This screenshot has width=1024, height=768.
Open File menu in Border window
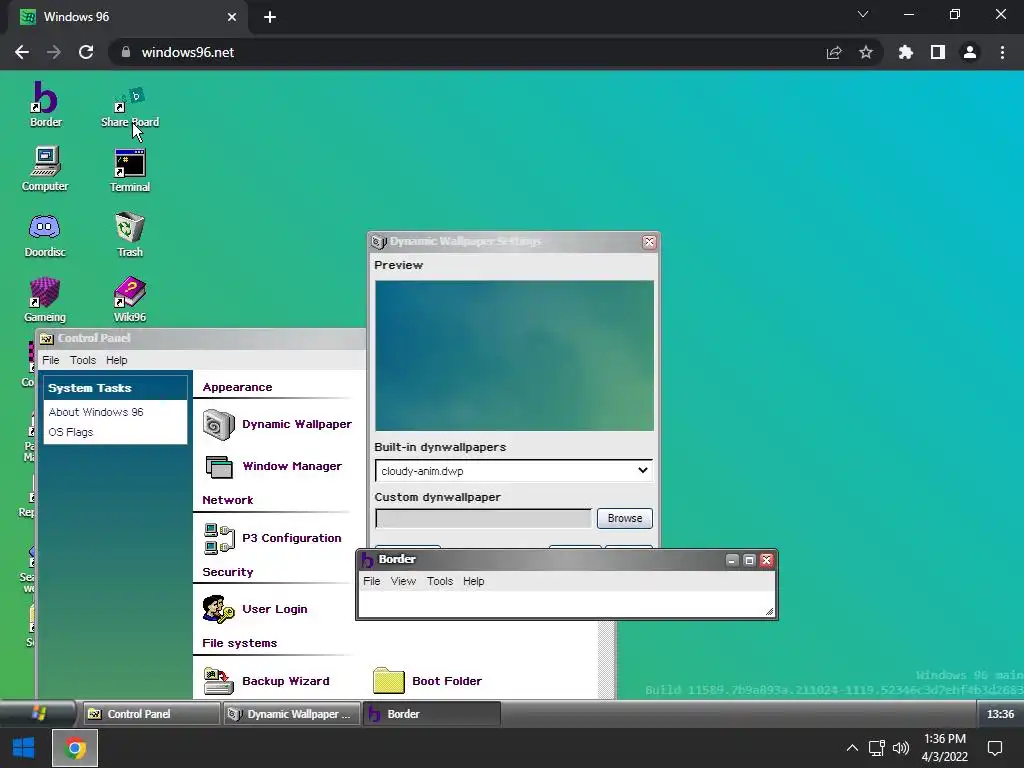(x=372, y=581)
